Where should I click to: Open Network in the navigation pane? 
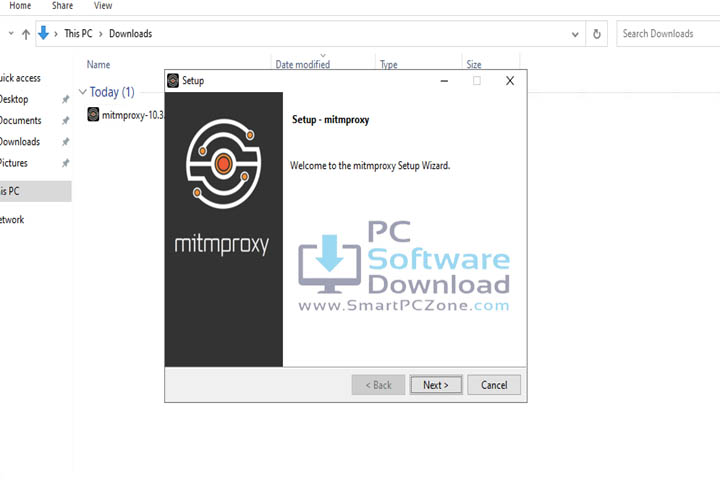pos(12,220)
